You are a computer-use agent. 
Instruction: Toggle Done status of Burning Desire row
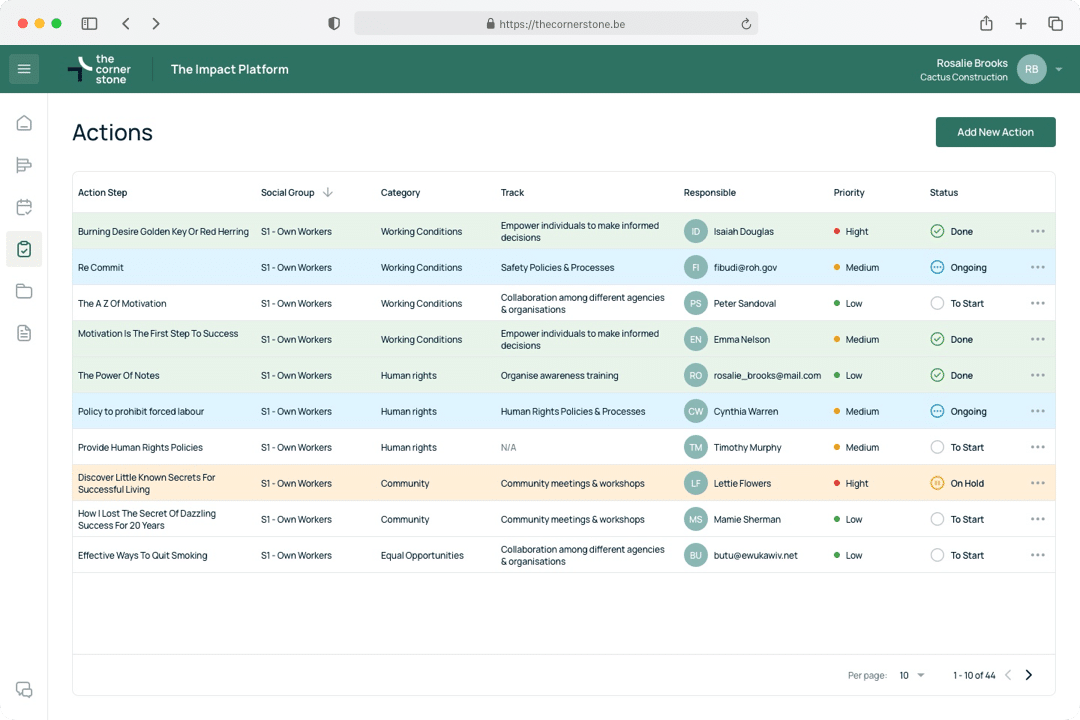click(937, 232)
